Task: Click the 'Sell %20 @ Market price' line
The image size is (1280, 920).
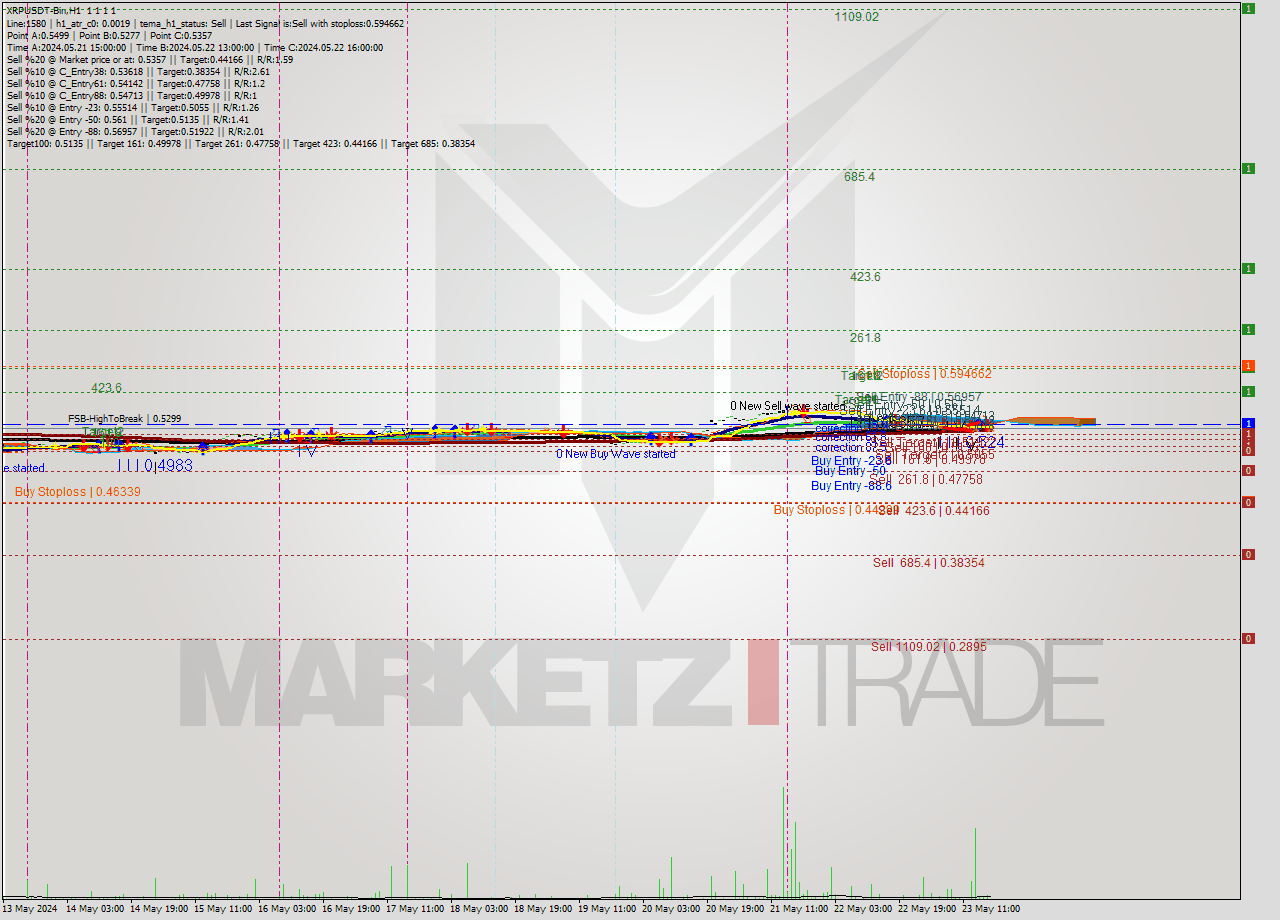Action: coord(150,59)
